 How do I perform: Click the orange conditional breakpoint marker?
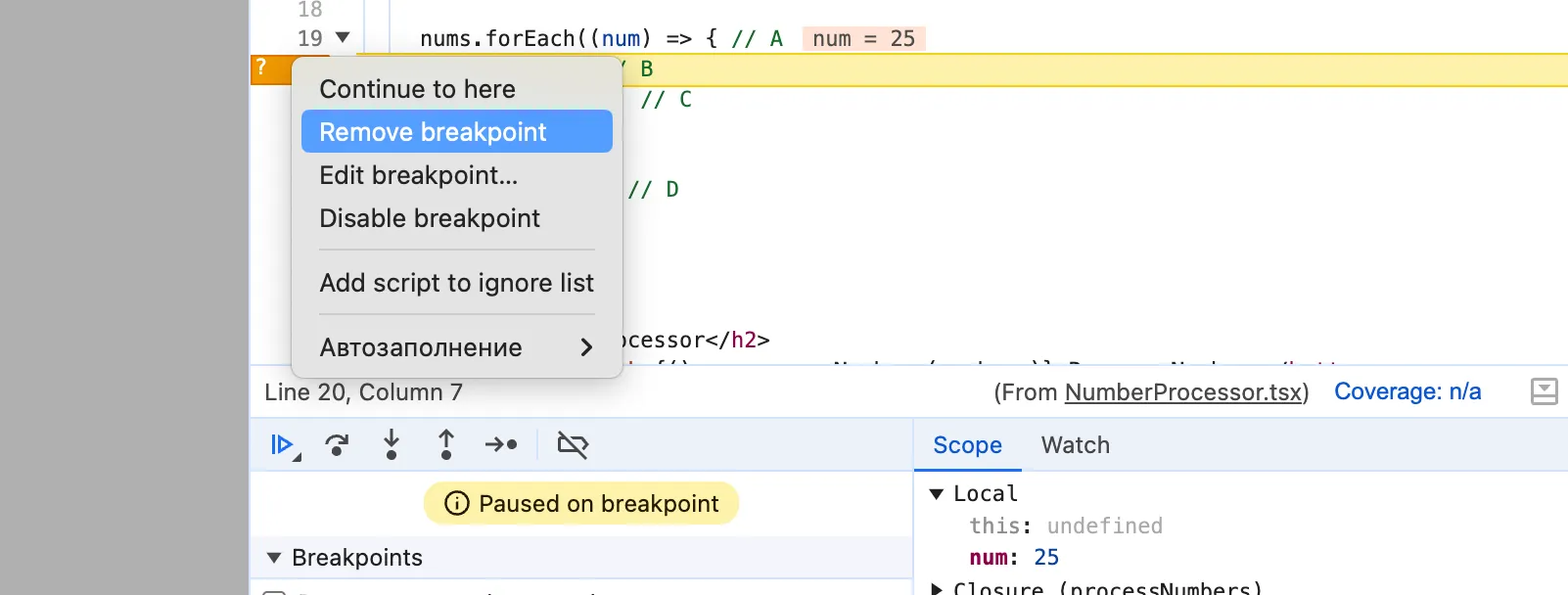pos(270,69)
